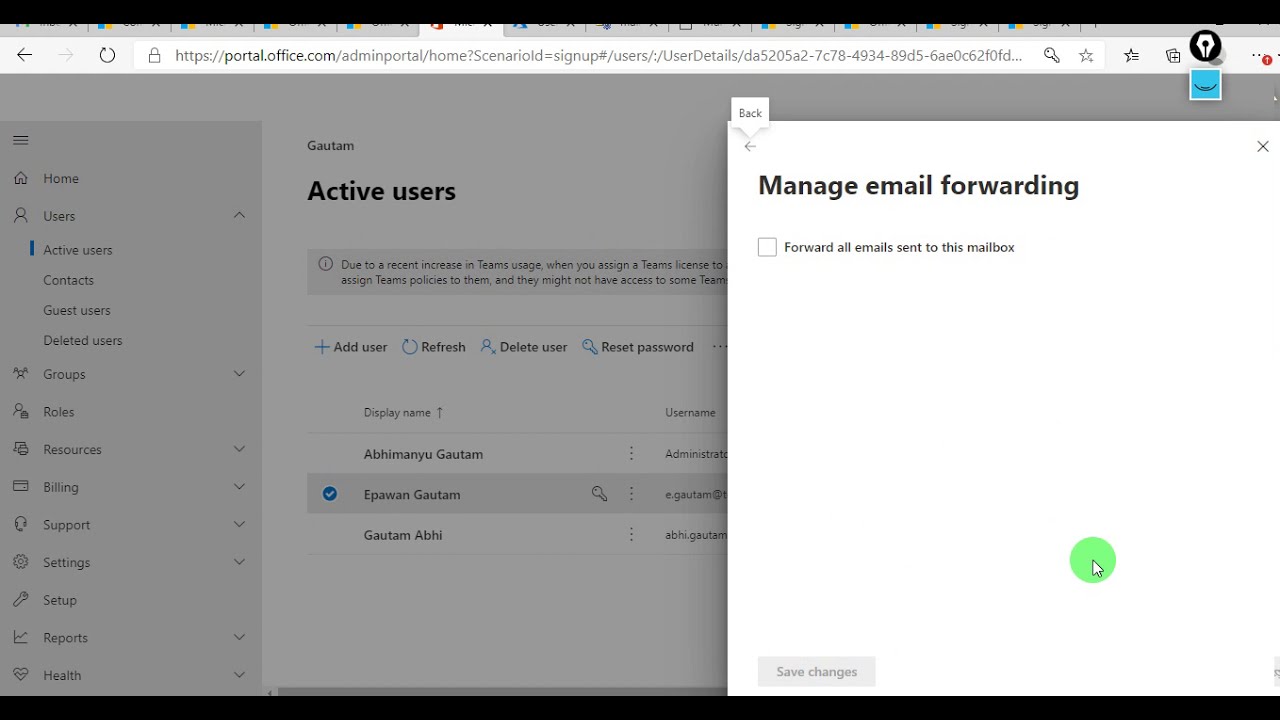Screen dimensions: 1280x720
Task: Click the back arrow in the forwarding panel
Action: coord(750,146)
